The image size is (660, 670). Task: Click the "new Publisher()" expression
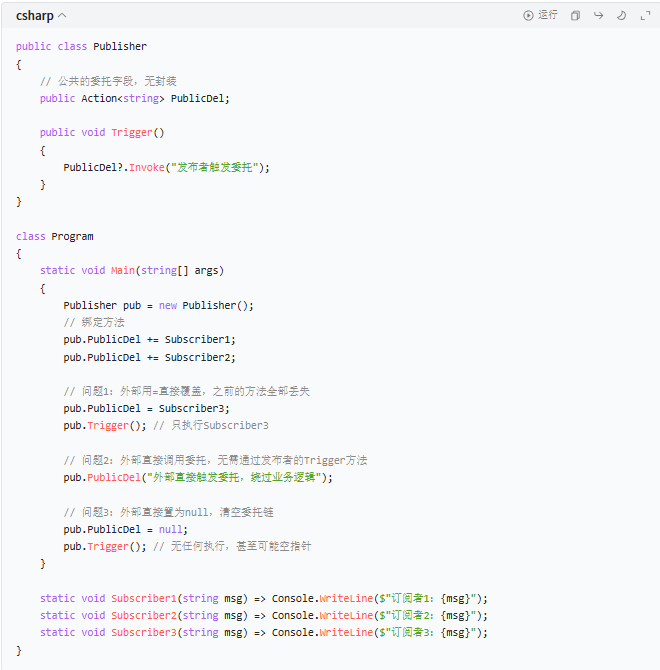[206, 305]
